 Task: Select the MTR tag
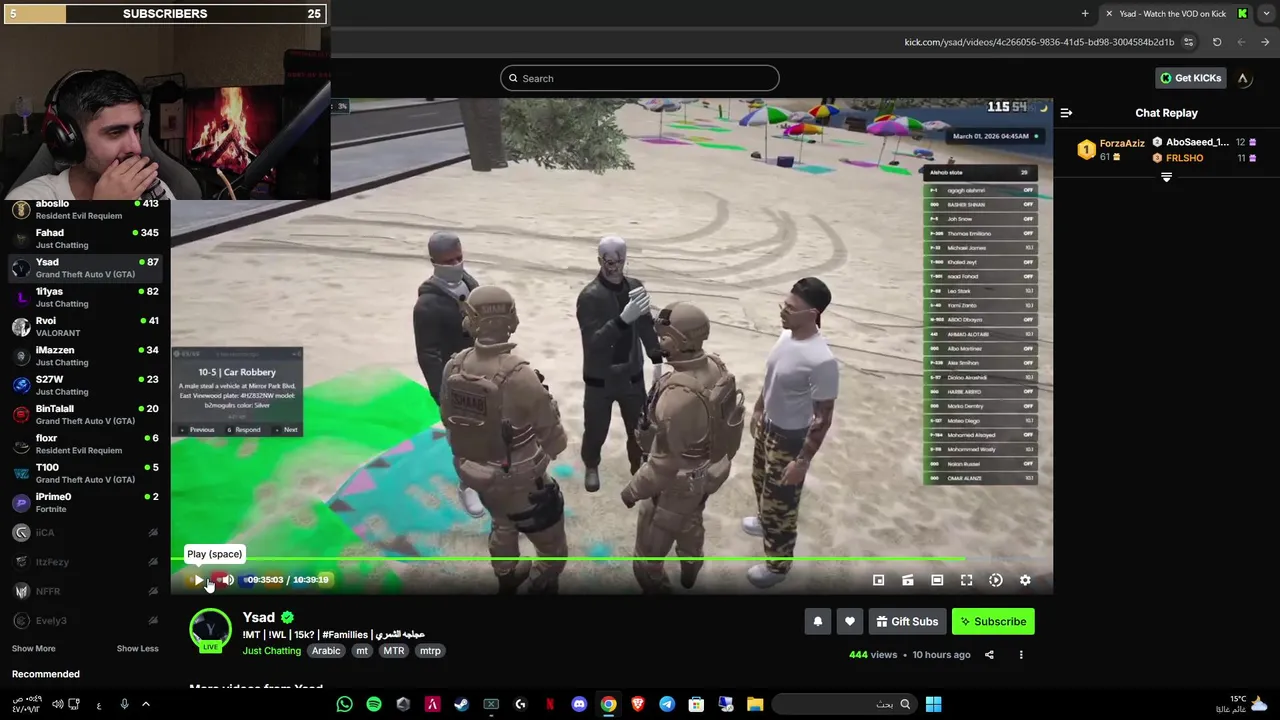[394, 651]
